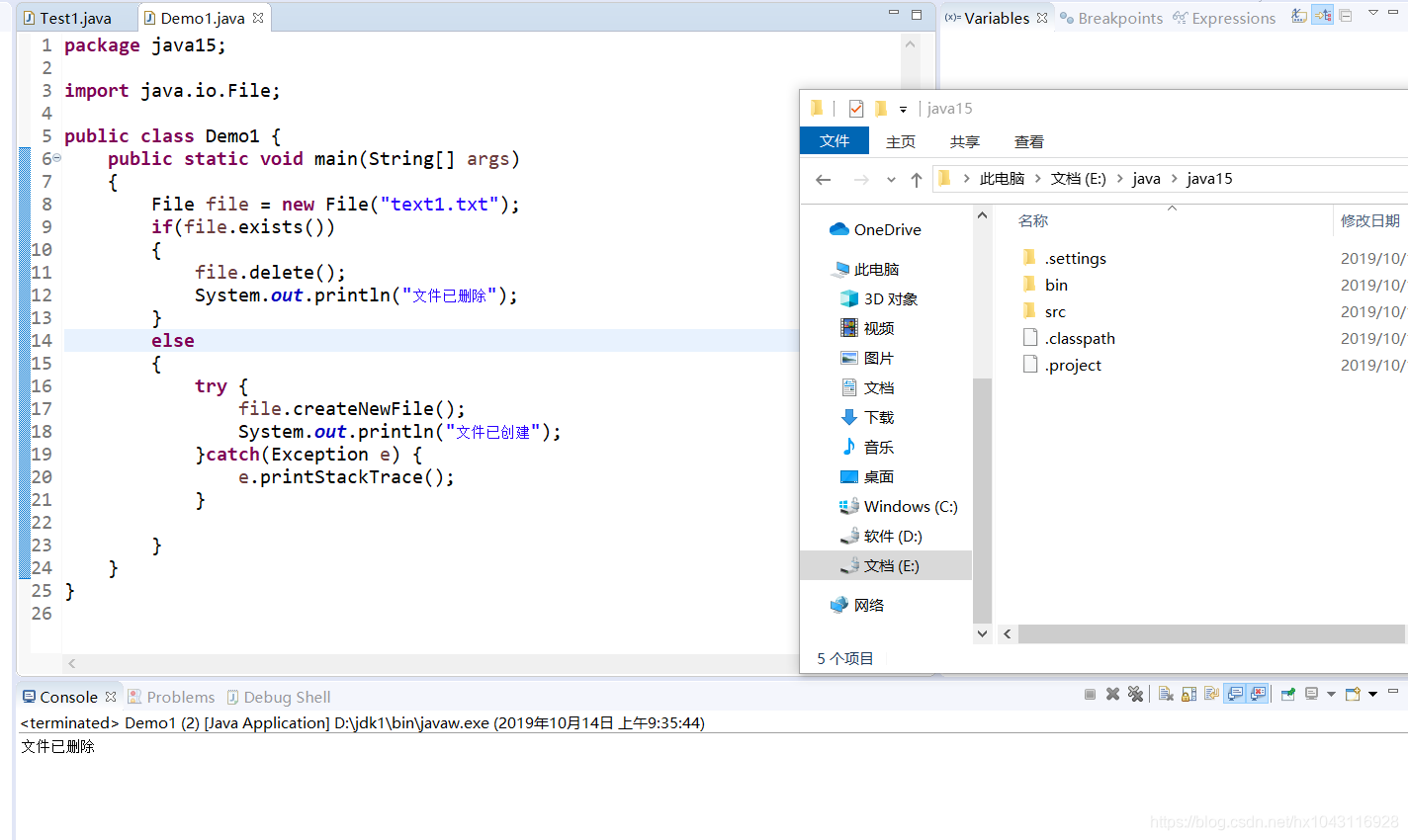The height and width of the screenshot is (840, 1408).
Task: Open the 文件 ribbon tab in Explorer
Action: [835, 140]
